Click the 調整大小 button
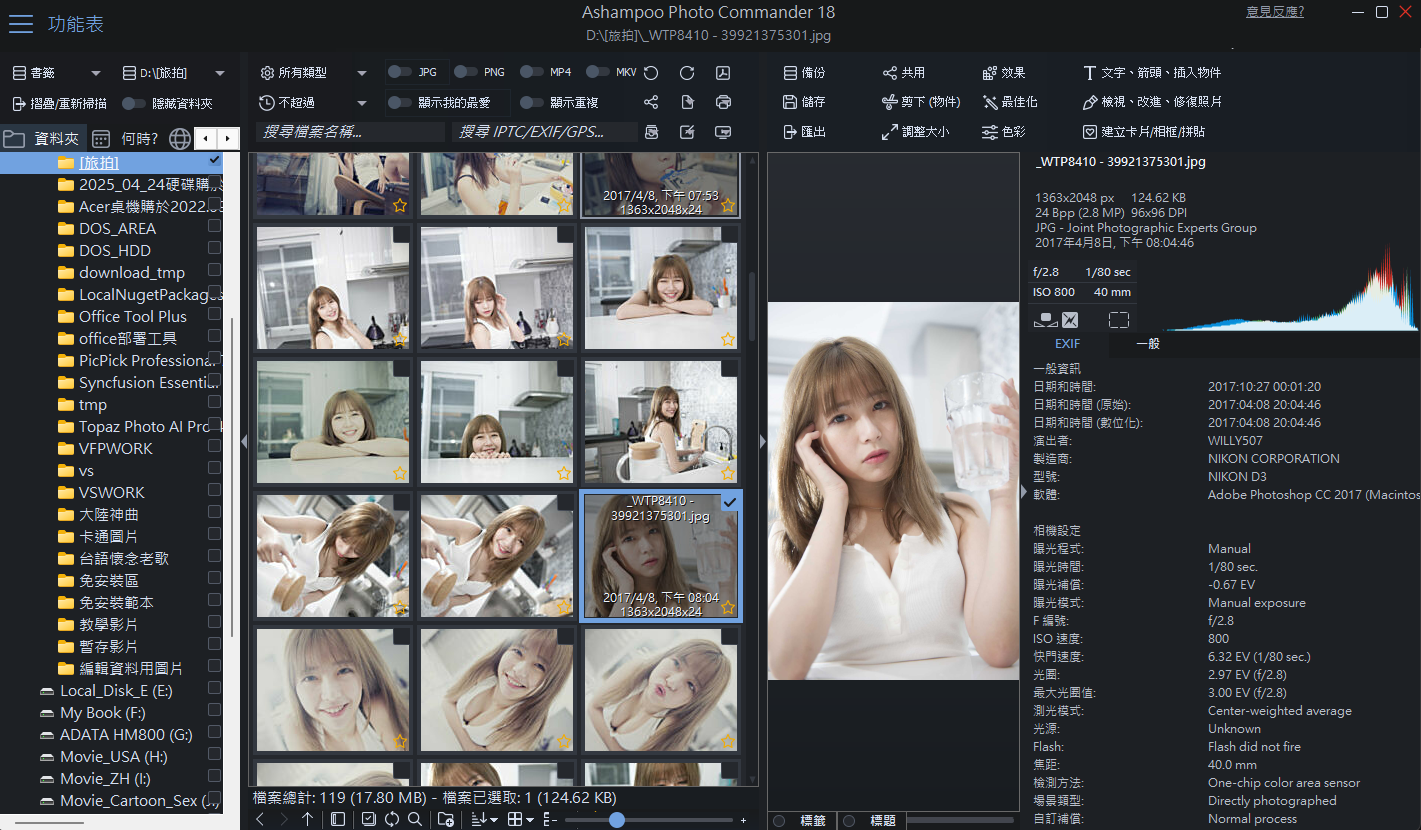The height and width of the screenshot is (830, 1421). [915, 132]
